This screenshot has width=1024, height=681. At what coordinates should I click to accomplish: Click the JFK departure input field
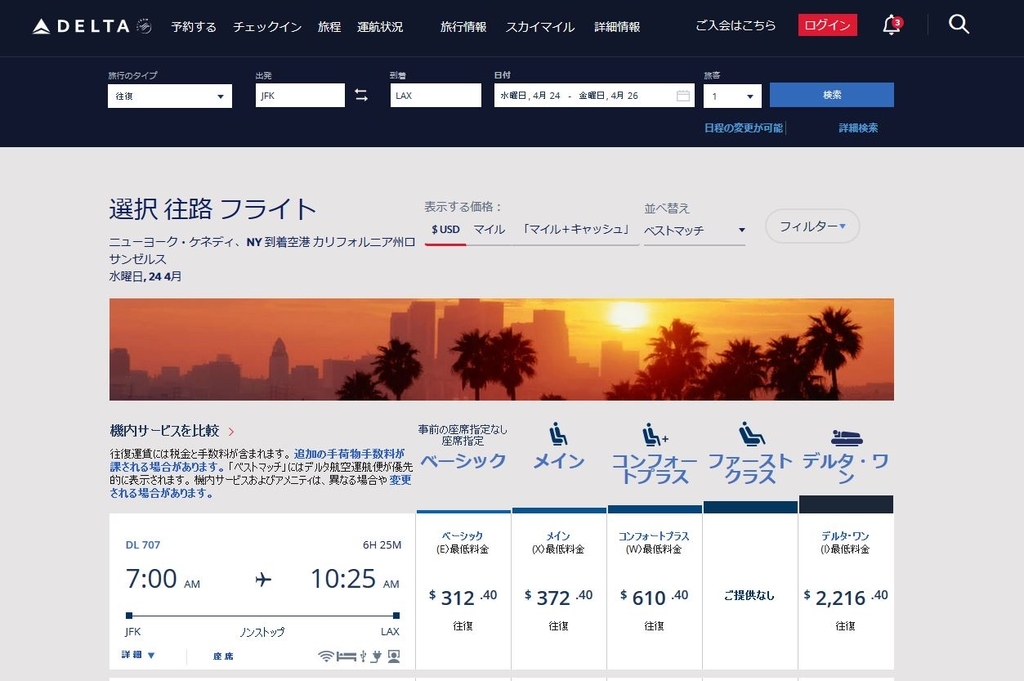[x=300, y=95]
